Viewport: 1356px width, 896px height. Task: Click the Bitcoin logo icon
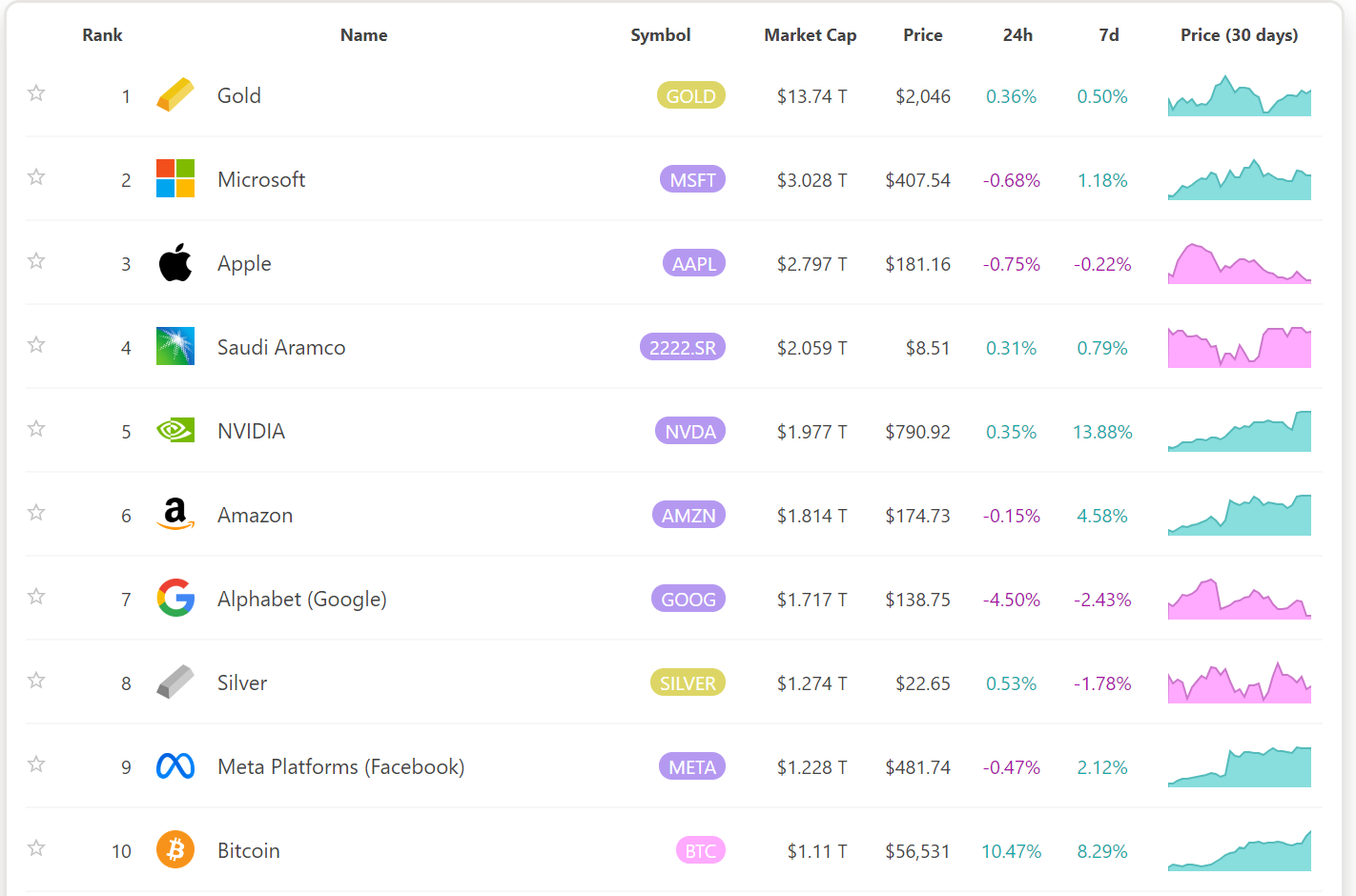point(175,849)
